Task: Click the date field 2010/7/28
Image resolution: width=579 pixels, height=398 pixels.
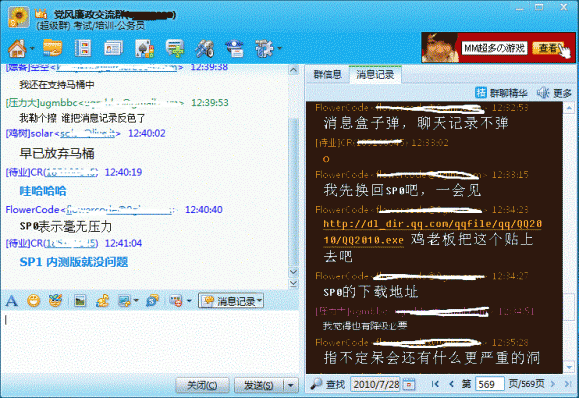Action: click(x=376, y=384)
